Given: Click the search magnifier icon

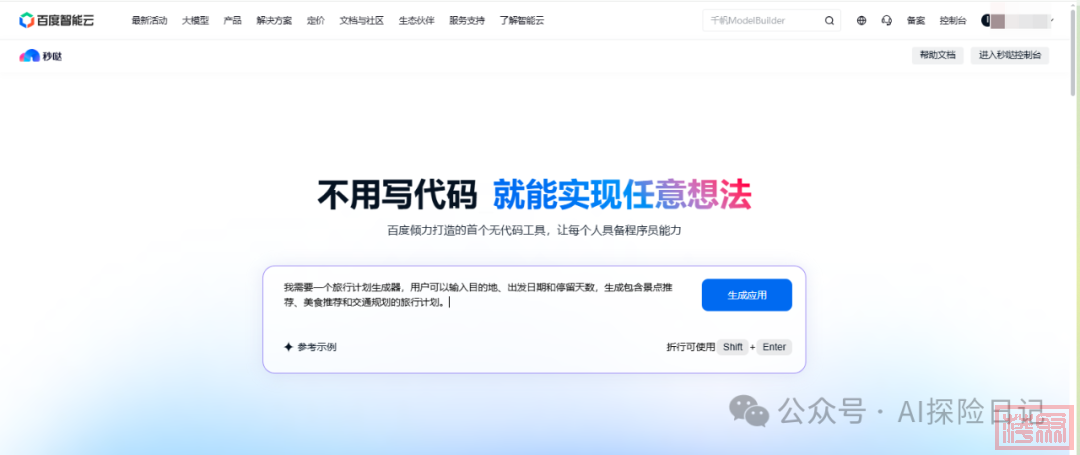Looking at the screenshot, I should coord(829,21).
